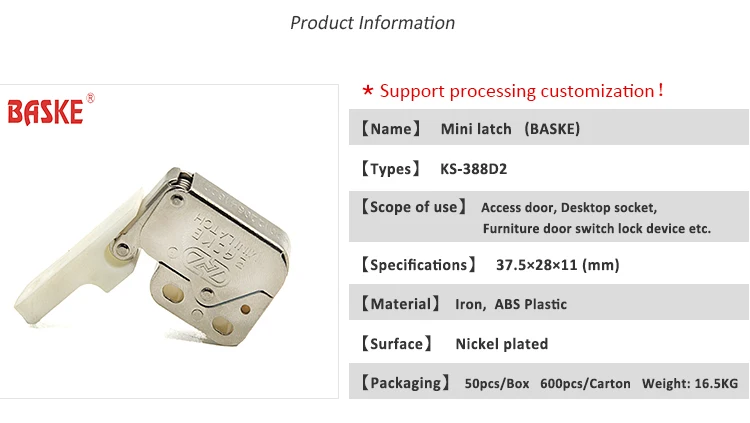Image resolution: width=750 pixels, height=423 pixels.
Task: Click the coiled spring on the latch
Action: [182, 184]
